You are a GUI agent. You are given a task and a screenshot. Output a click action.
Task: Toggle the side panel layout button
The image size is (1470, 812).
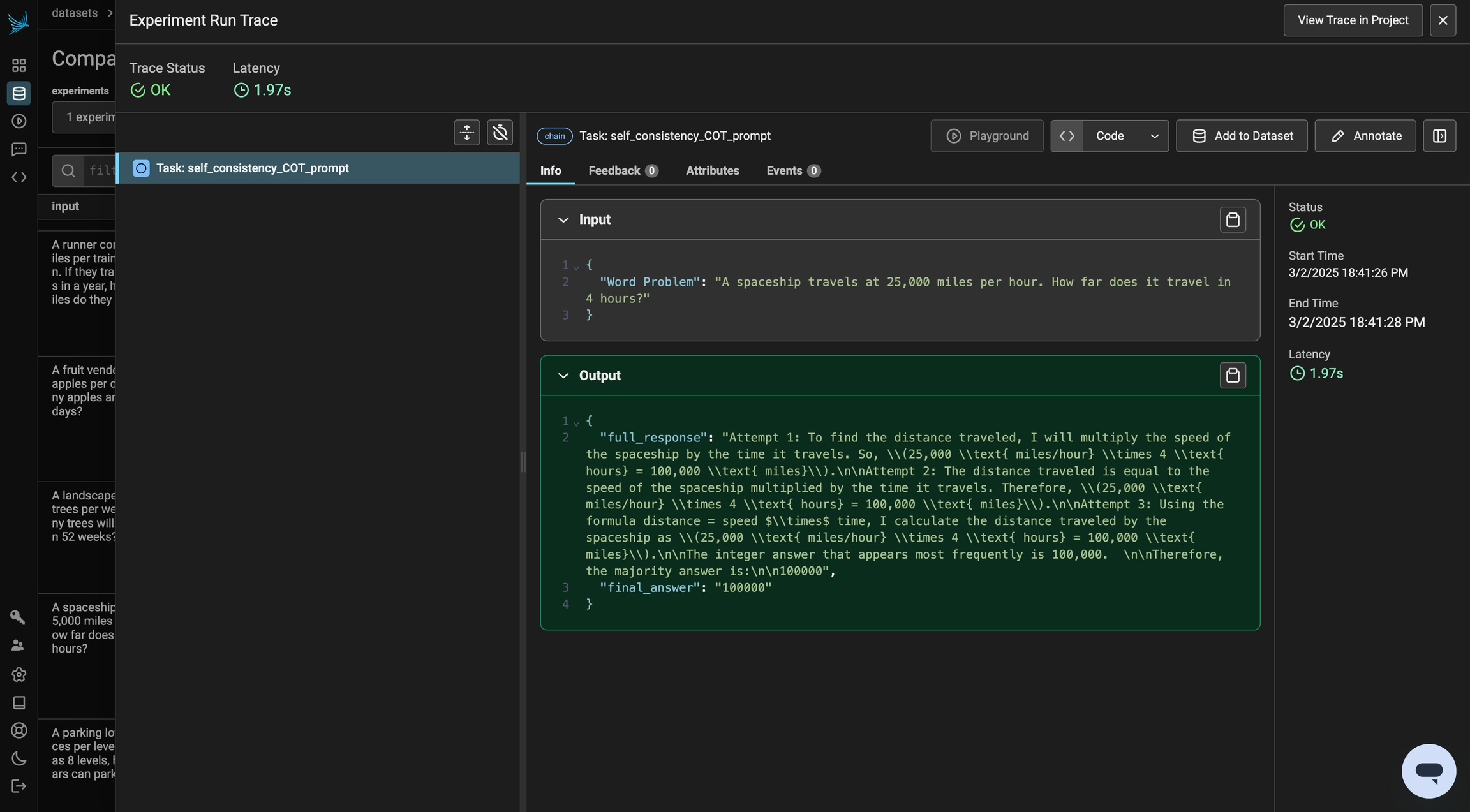[x=1439, y=136]
